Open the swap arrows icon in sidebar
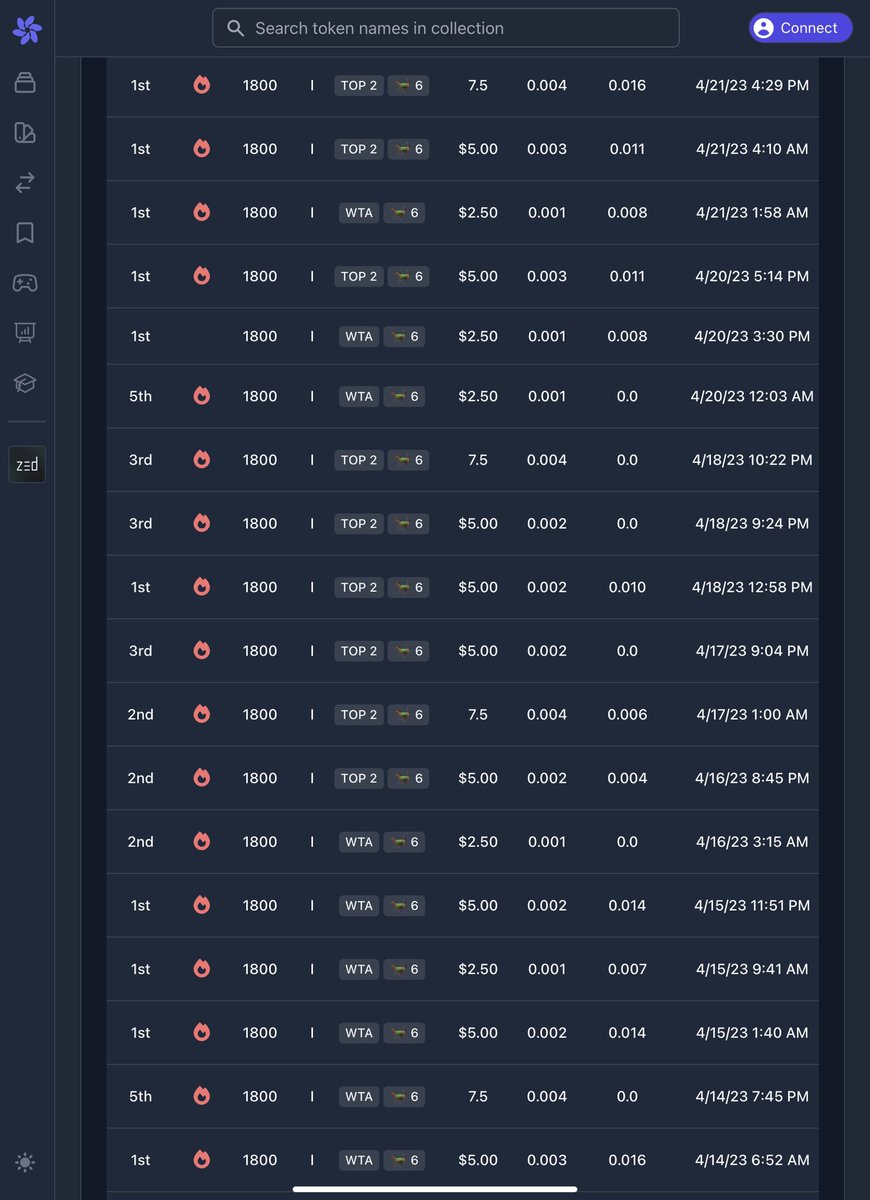The height and width of the screenshot is (1200, 870). [x=25, y=183]
